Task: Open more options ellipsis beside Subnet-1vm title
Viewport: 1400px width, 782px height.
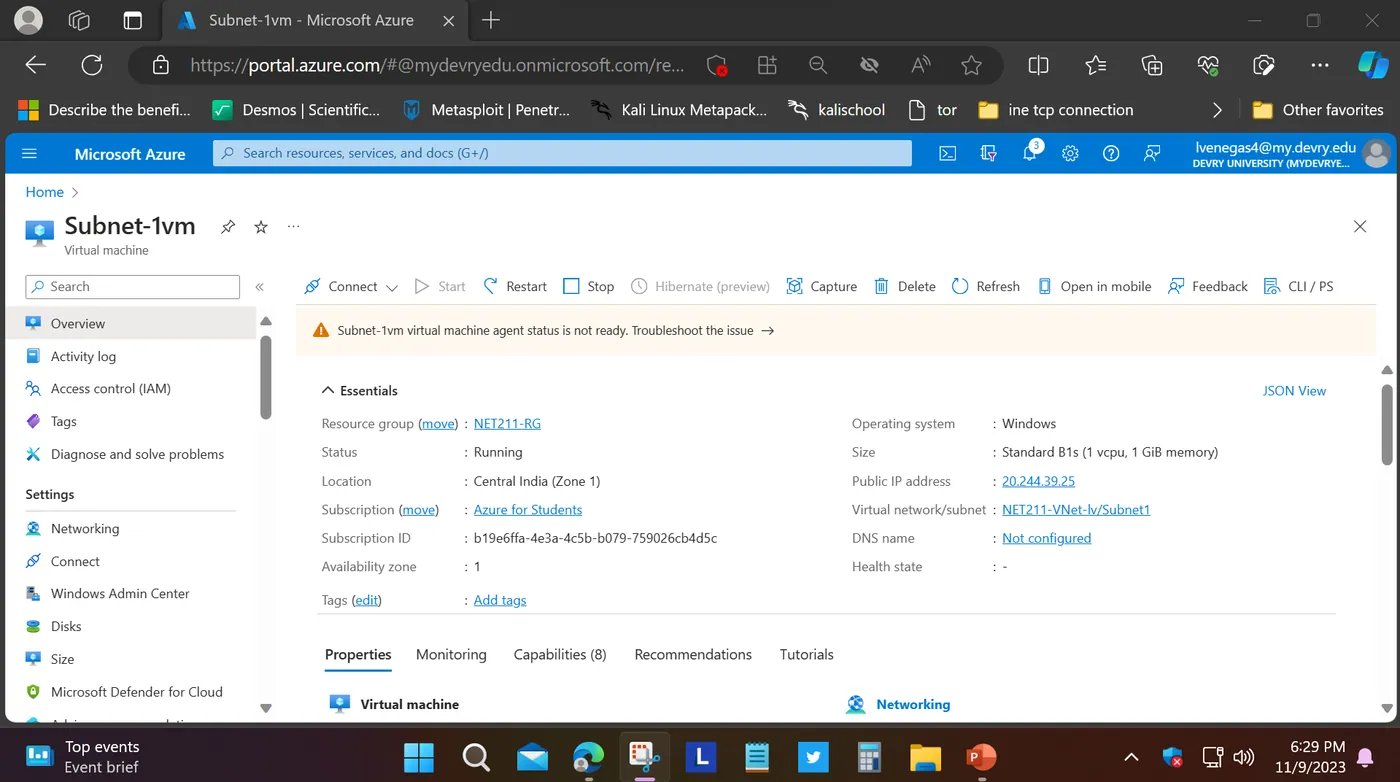Action: tap(293, 226)
